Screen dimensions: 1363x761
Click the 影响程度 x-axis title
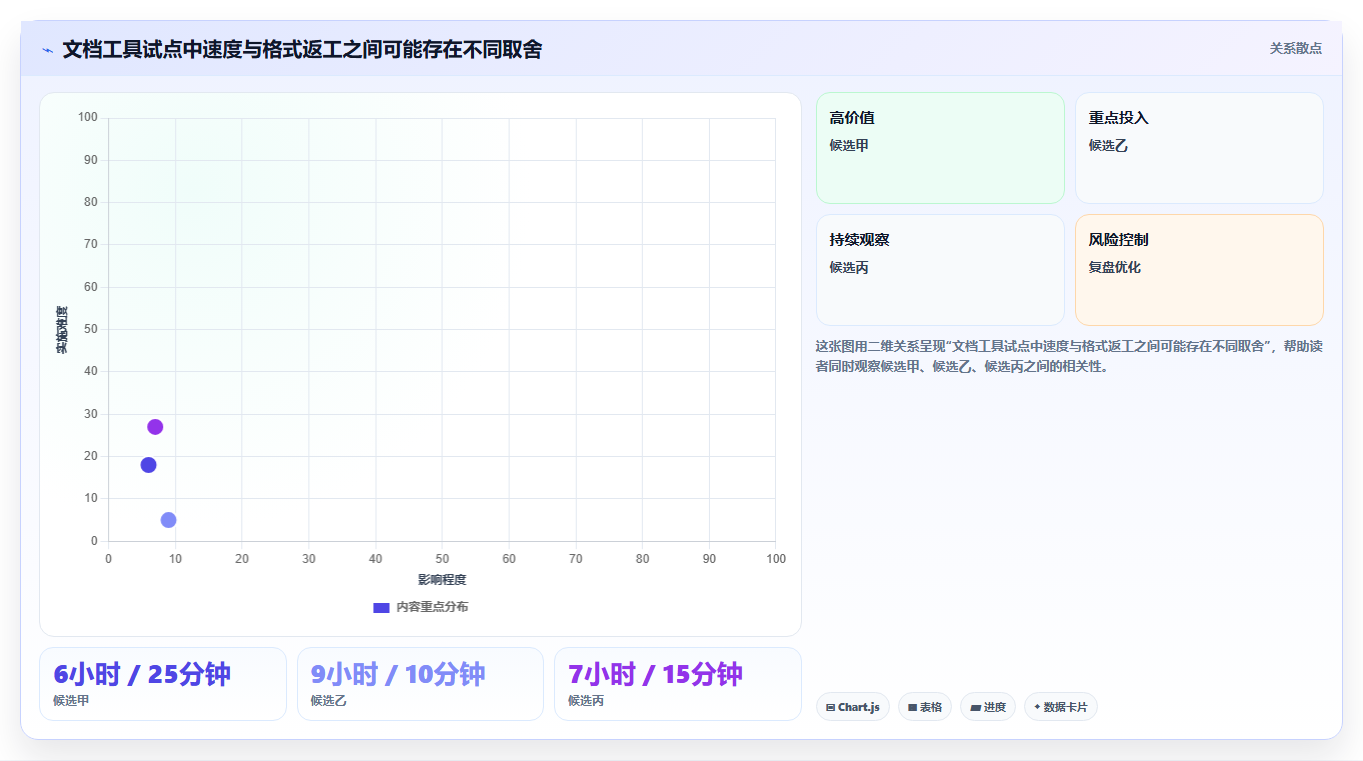[x=442, y=580]
